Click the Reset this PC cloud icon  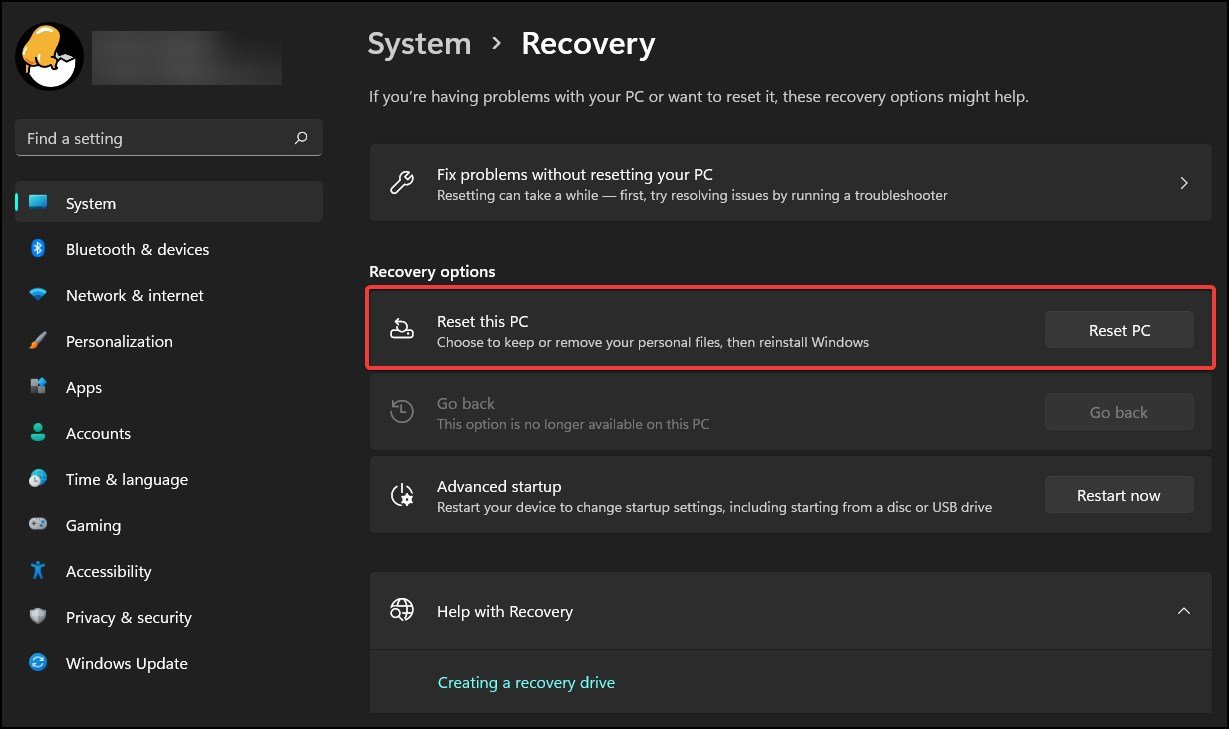pos(401,330)
